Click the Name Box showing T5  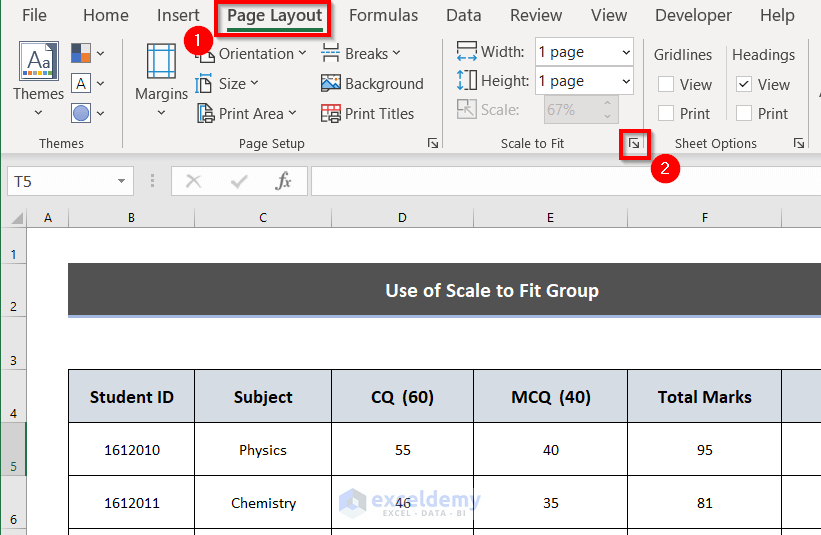tap(60, 181)
